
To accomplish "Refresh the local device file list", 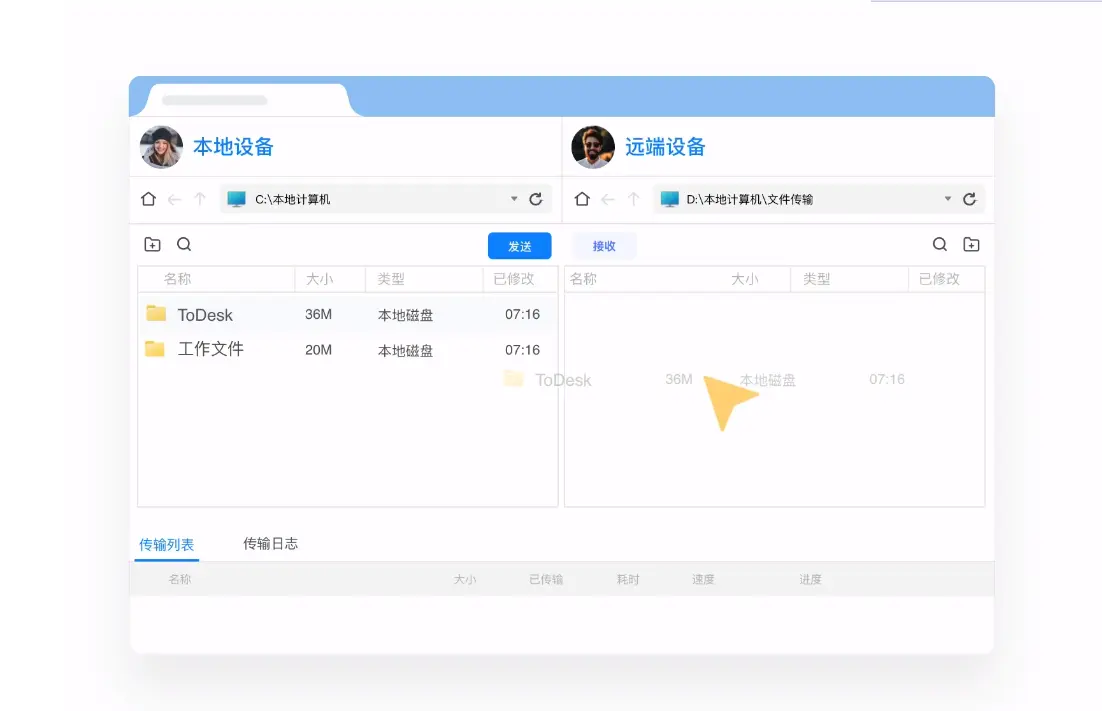I will pyautogui.click(x=536, y=199).
